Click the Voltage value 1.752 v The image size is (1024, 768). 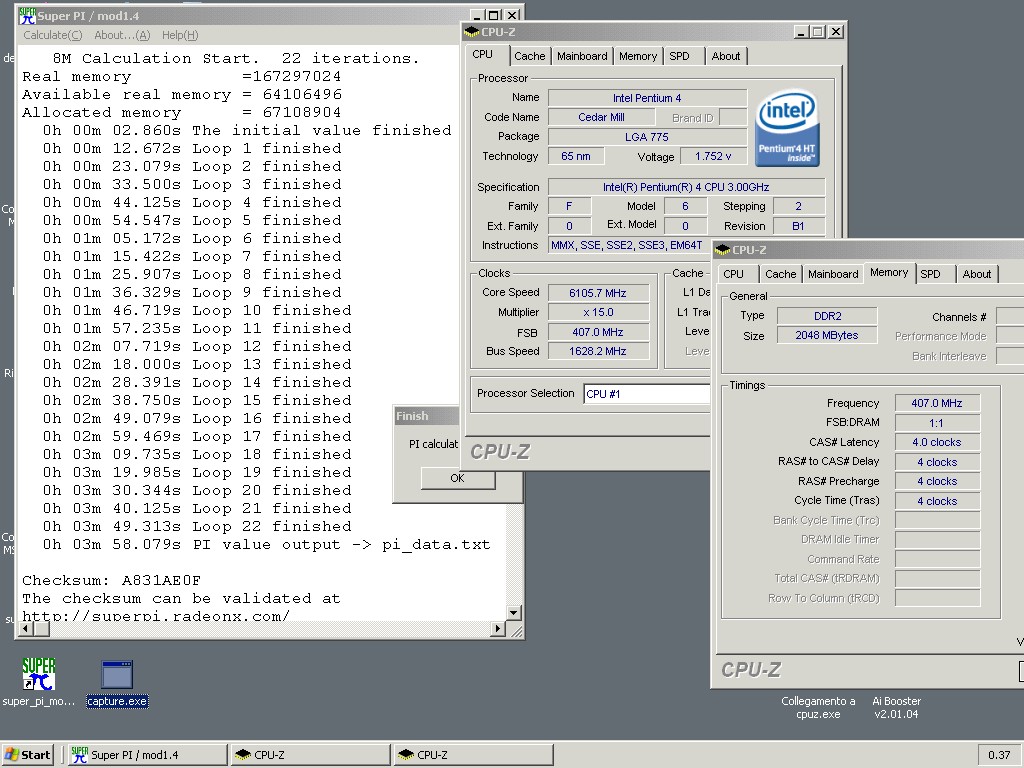point(713,156)
